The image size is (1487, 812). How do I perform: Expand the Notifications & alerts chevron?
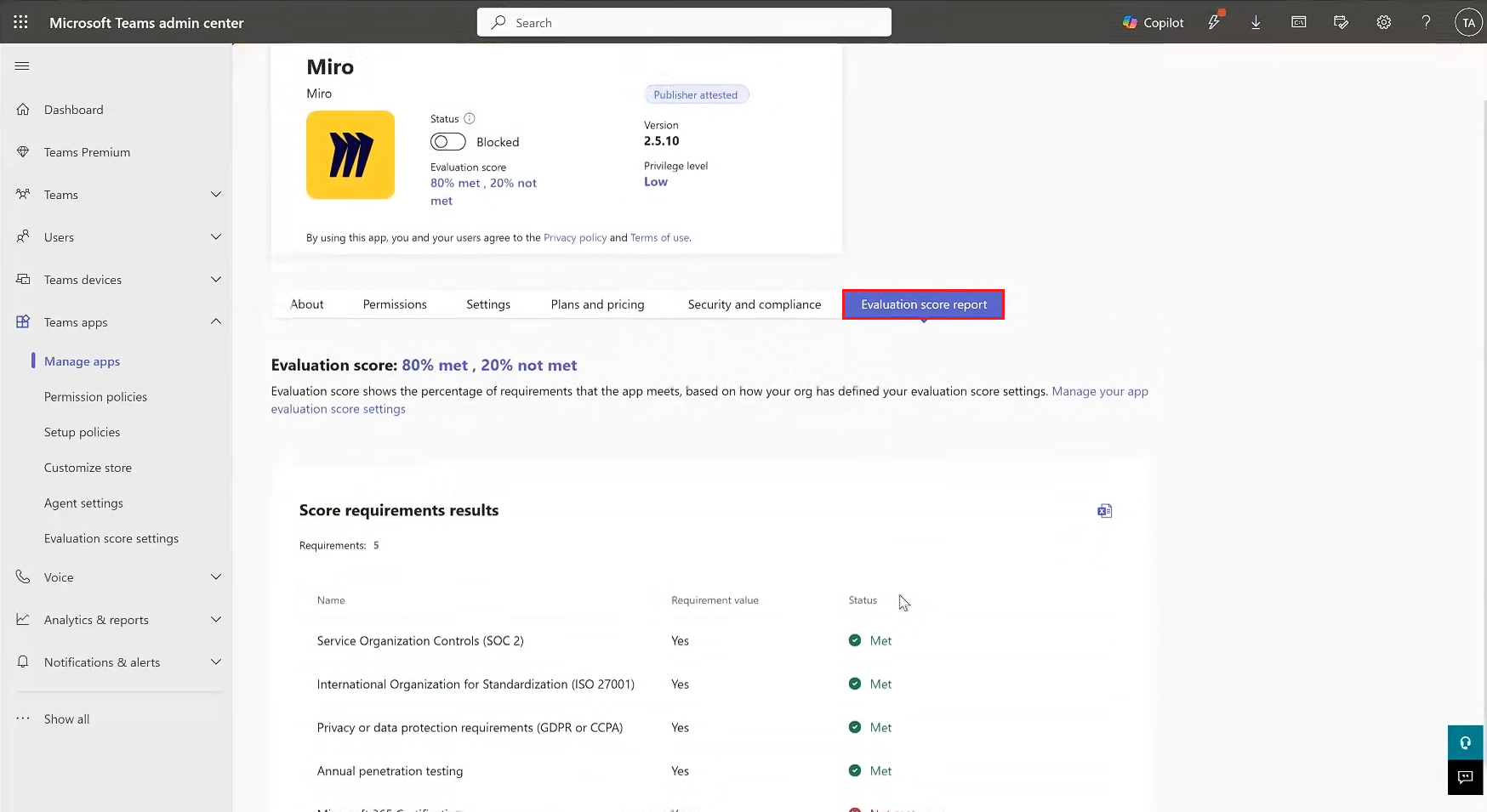(216, 662)
